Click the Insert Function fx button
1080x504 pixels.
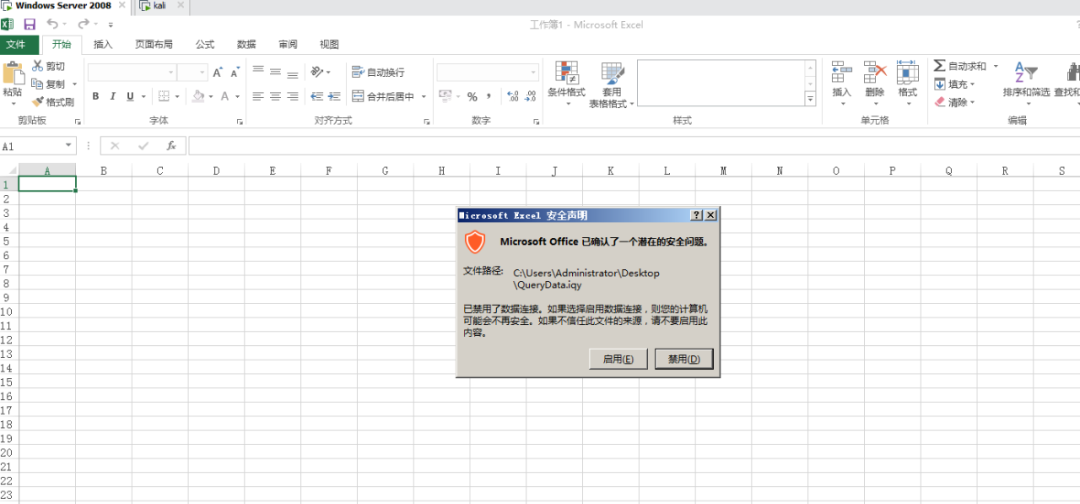click(172, 146)
